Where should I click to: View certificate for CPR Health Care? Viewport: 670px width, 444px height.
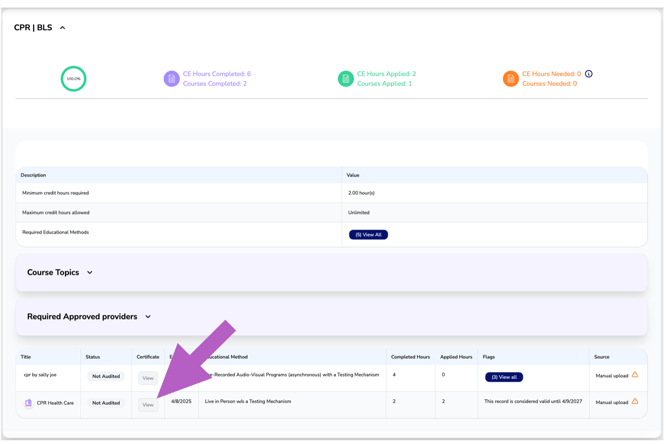(148, 405)
